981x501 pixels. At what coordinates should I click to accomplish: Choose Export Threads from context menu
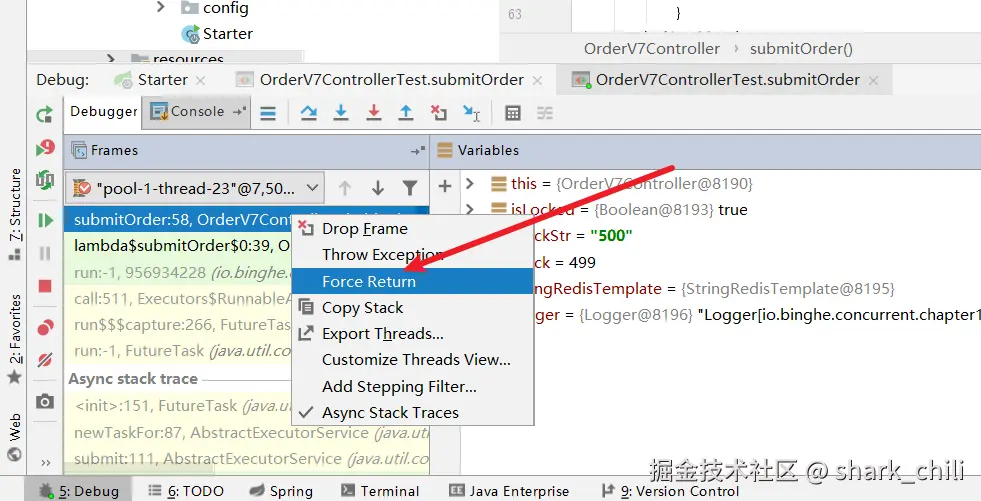[413, 334]
